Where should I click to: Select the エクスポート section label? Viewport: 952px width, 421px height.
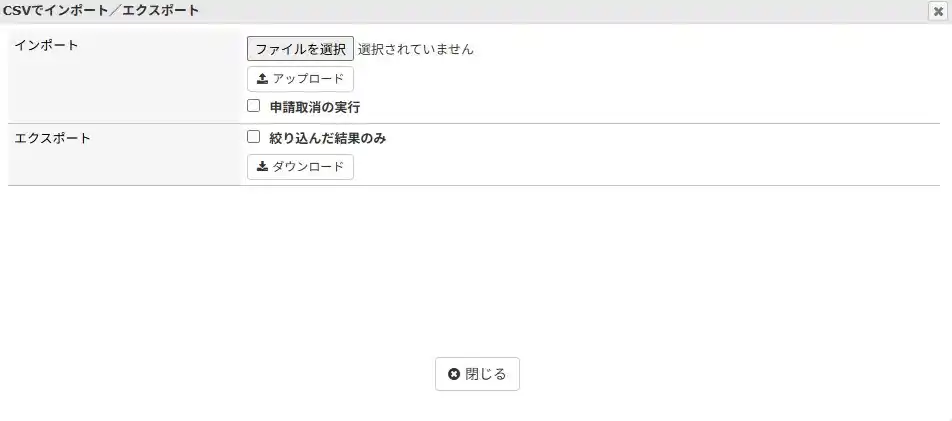(52, 138)
